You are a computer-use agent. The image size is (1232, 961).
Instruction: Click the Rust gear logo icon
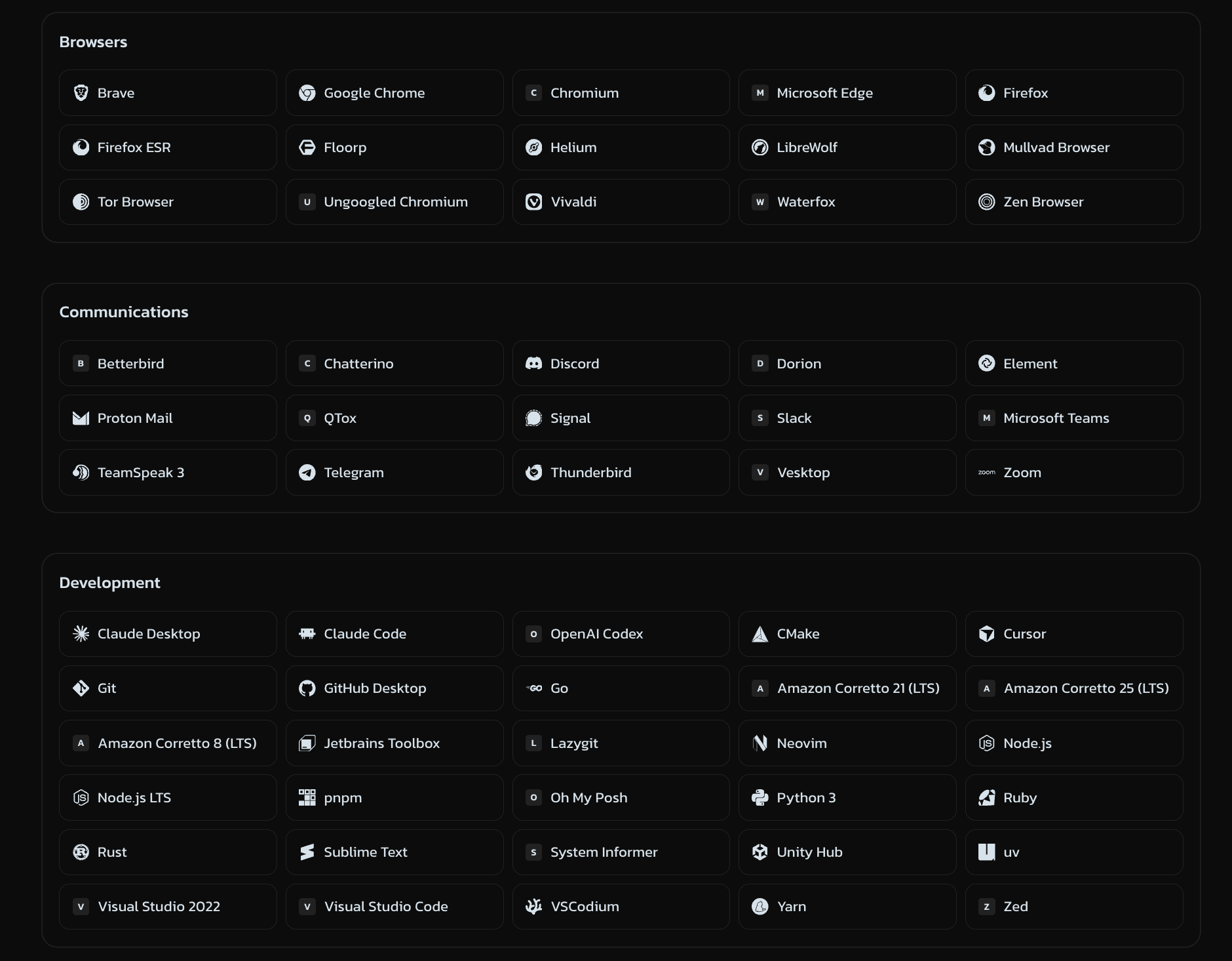coord(81,852)
